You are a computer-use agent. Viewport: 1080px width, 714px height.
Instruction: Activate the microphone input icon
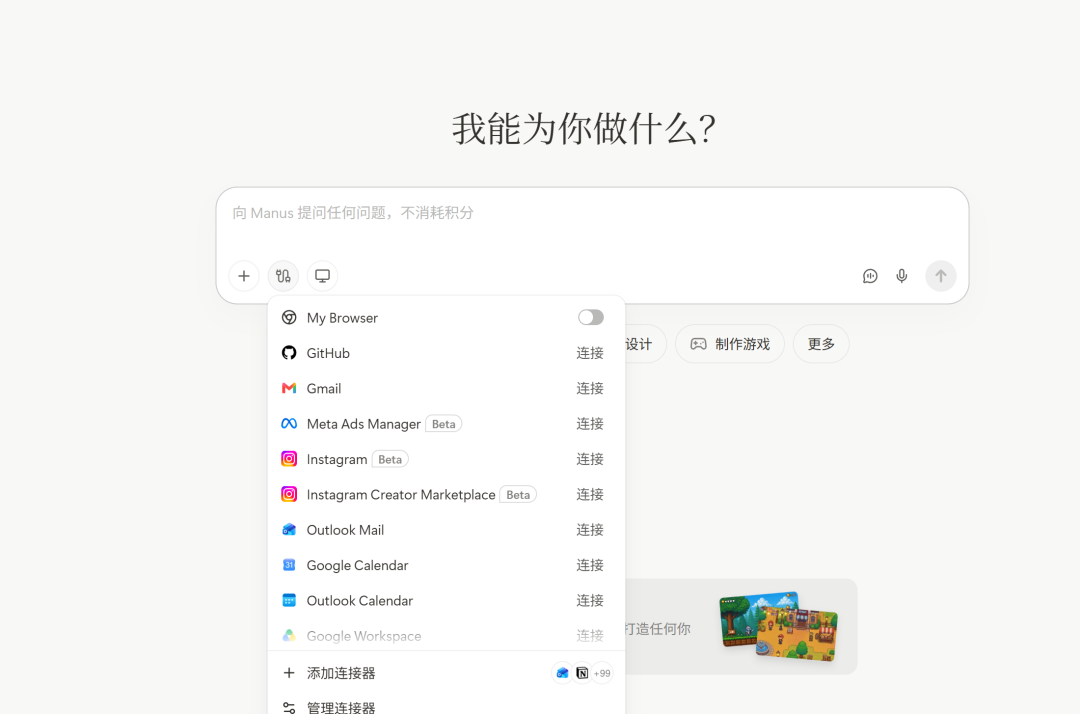pyautogui.click(x=902, y=276)
